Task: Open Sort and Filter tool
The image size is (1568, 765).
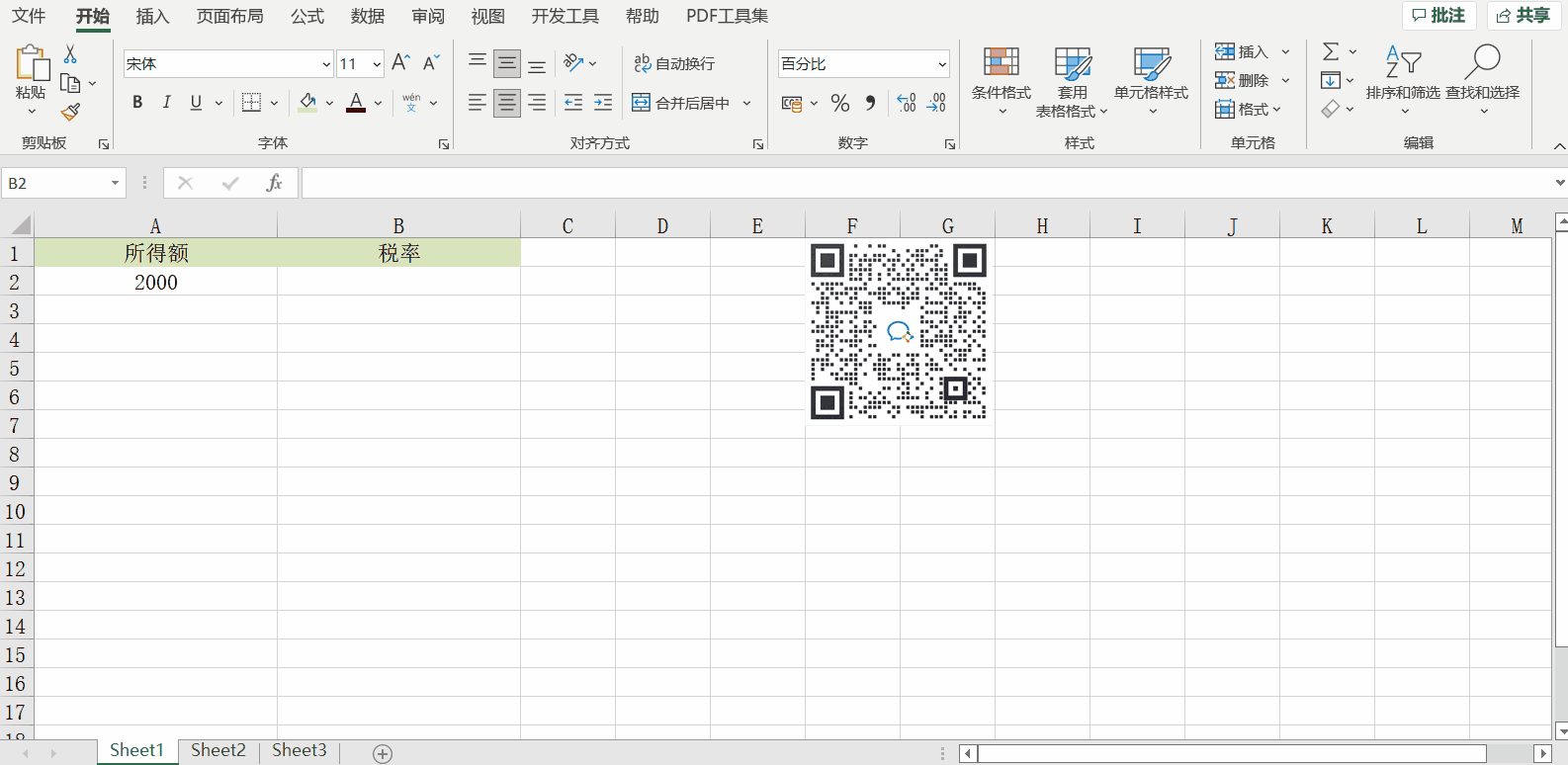Action: (1403, 79)
